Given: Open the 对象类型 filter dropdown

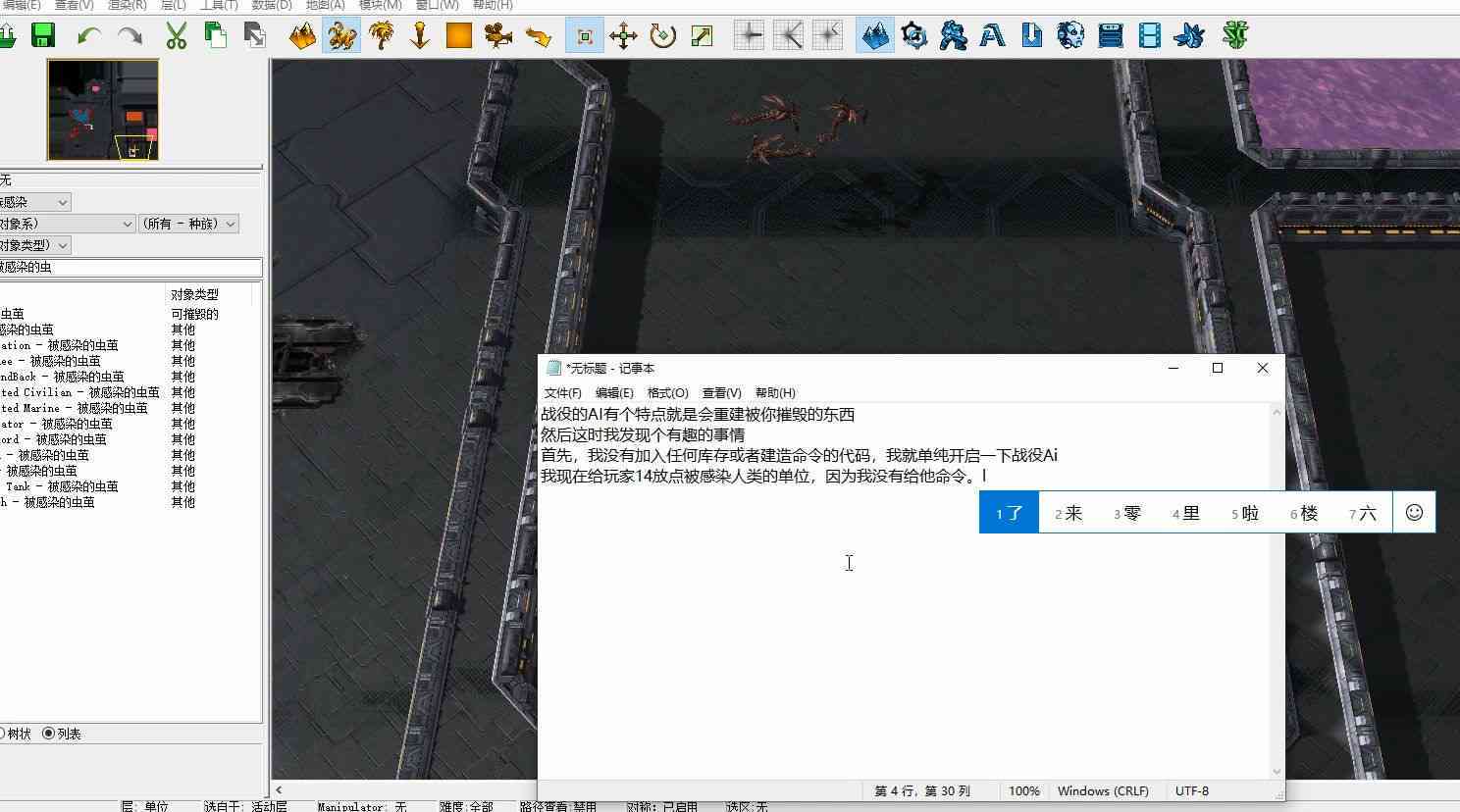Looking at the screenshot, I should pos(35,245).
